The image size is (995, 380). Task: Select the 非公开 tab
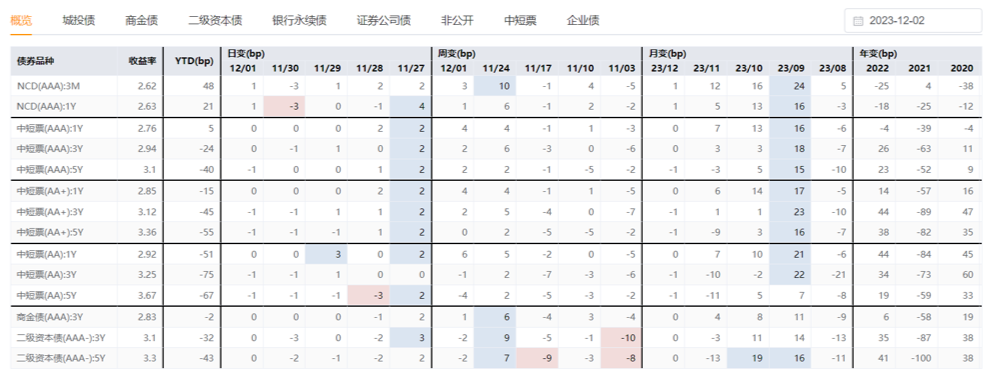[457, 20]
